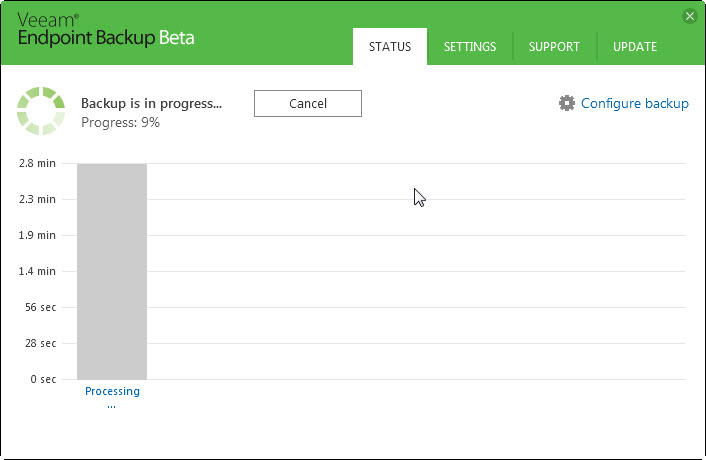The image size is (706, 460).
Task: Switch to the STATUS tab
Action: click(390, 46)
